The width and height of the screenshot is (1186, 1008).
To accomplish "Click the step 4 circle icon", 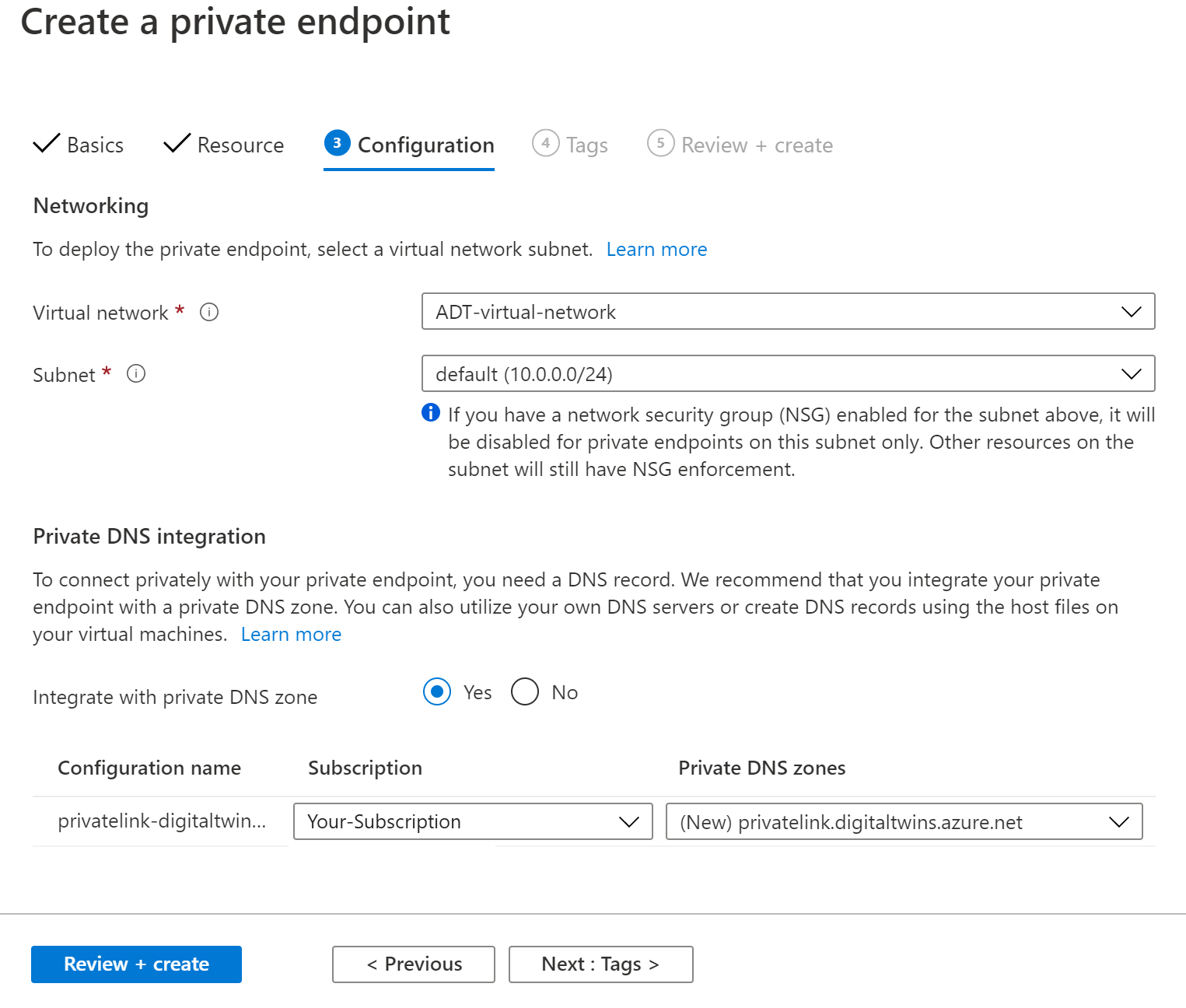I will tap(546, 143).
